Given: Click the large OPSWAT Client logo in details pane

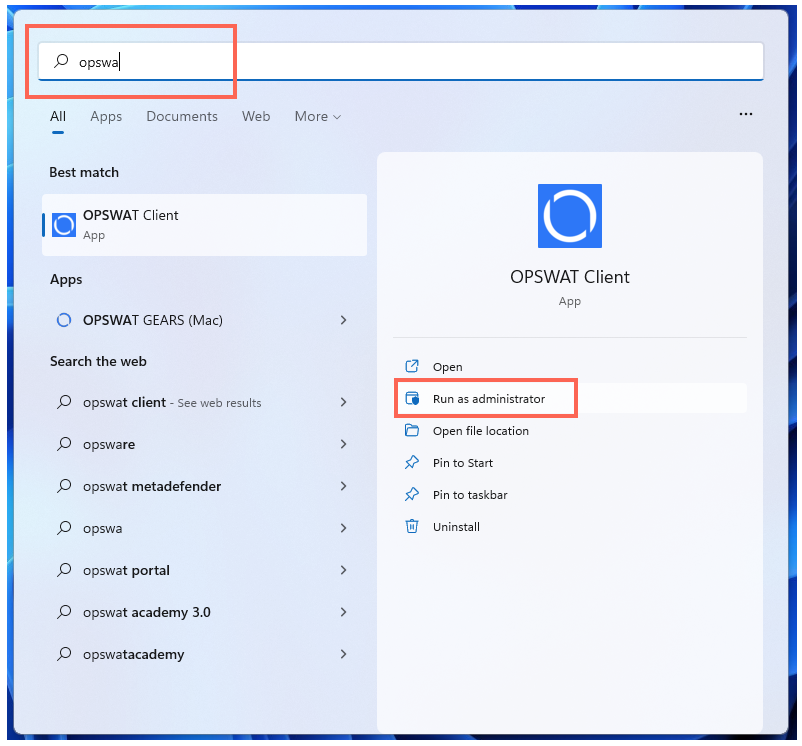Looking at the screenshot, I should tap(569, 216).
